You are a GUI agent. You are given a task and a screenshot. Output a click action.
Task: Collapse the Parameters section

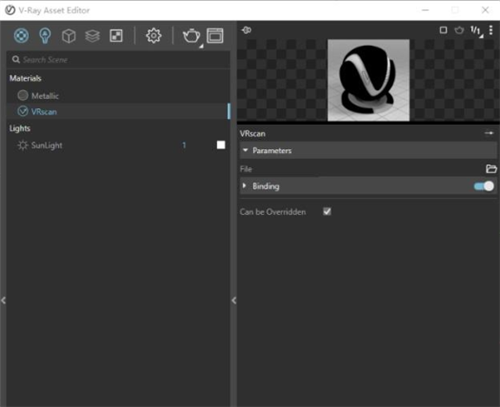point(368,150)
